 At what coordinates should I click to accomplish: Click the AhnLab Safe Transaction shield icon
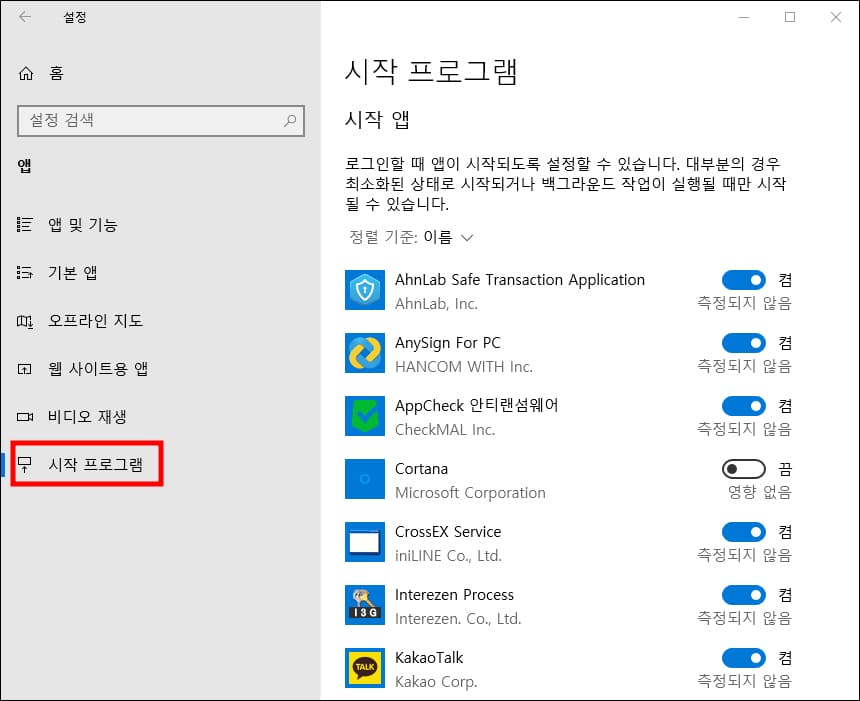coord(365,290)
